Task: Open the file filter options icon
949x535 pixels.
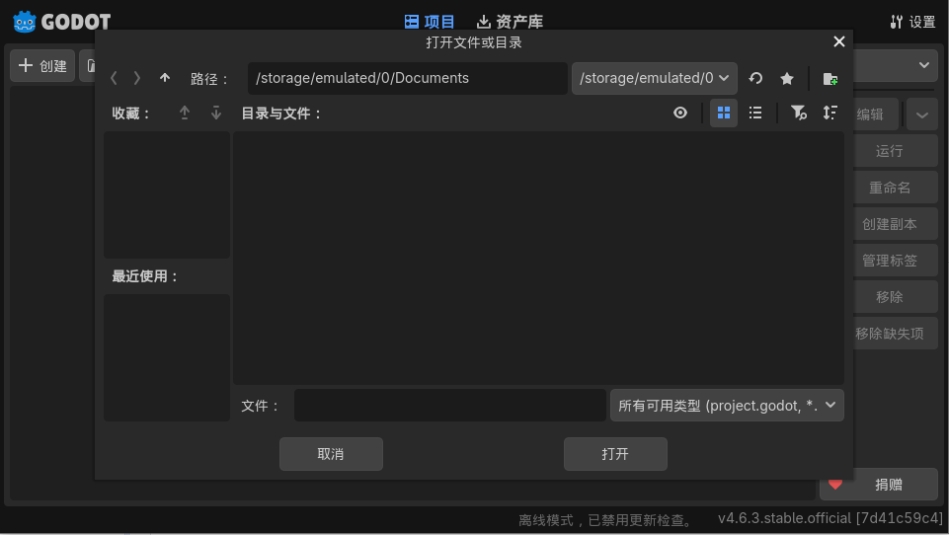Action: click(x=799, y=113)
